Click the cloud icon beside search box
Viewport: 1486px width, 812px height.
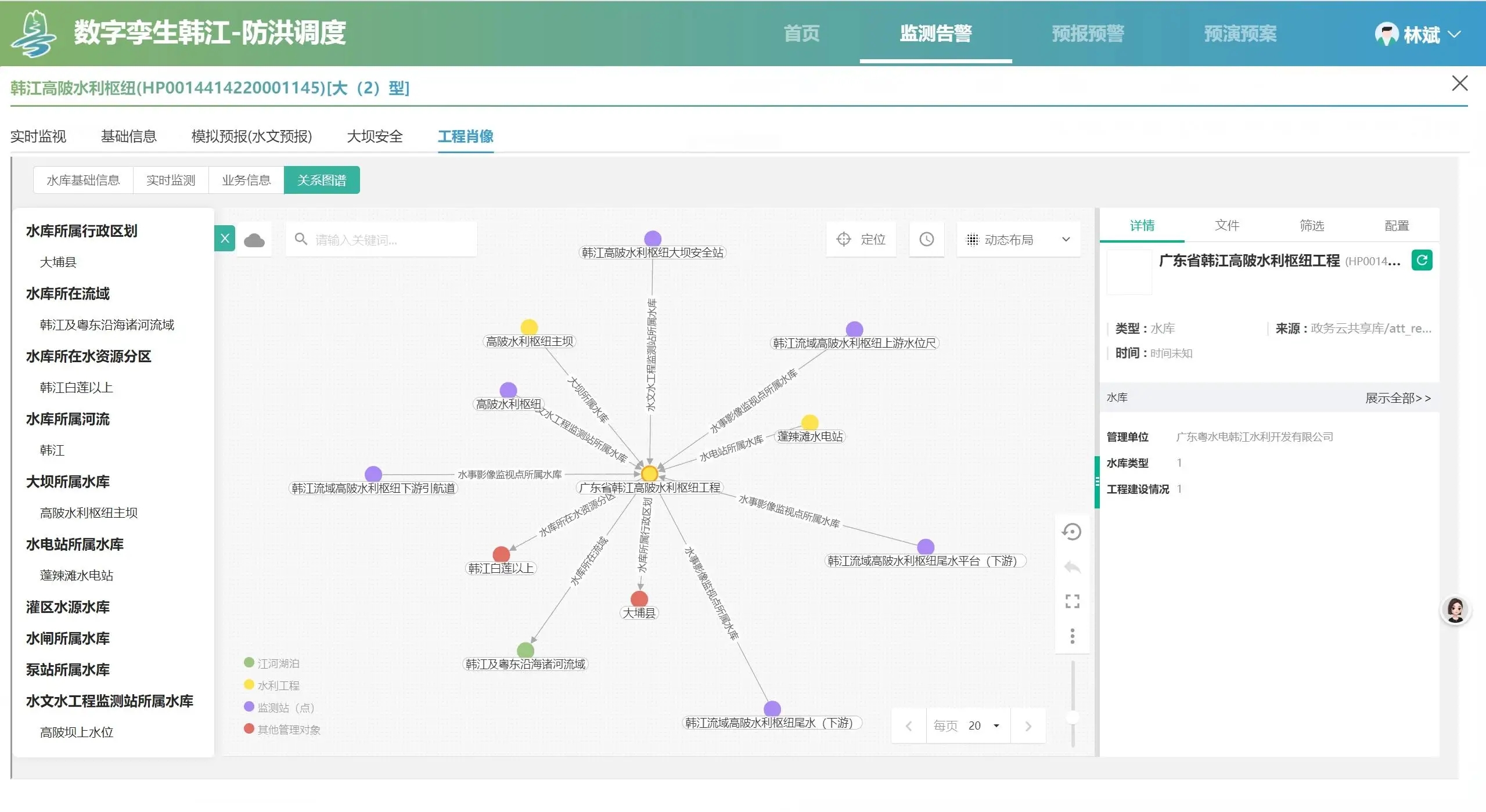coord(254,240)
